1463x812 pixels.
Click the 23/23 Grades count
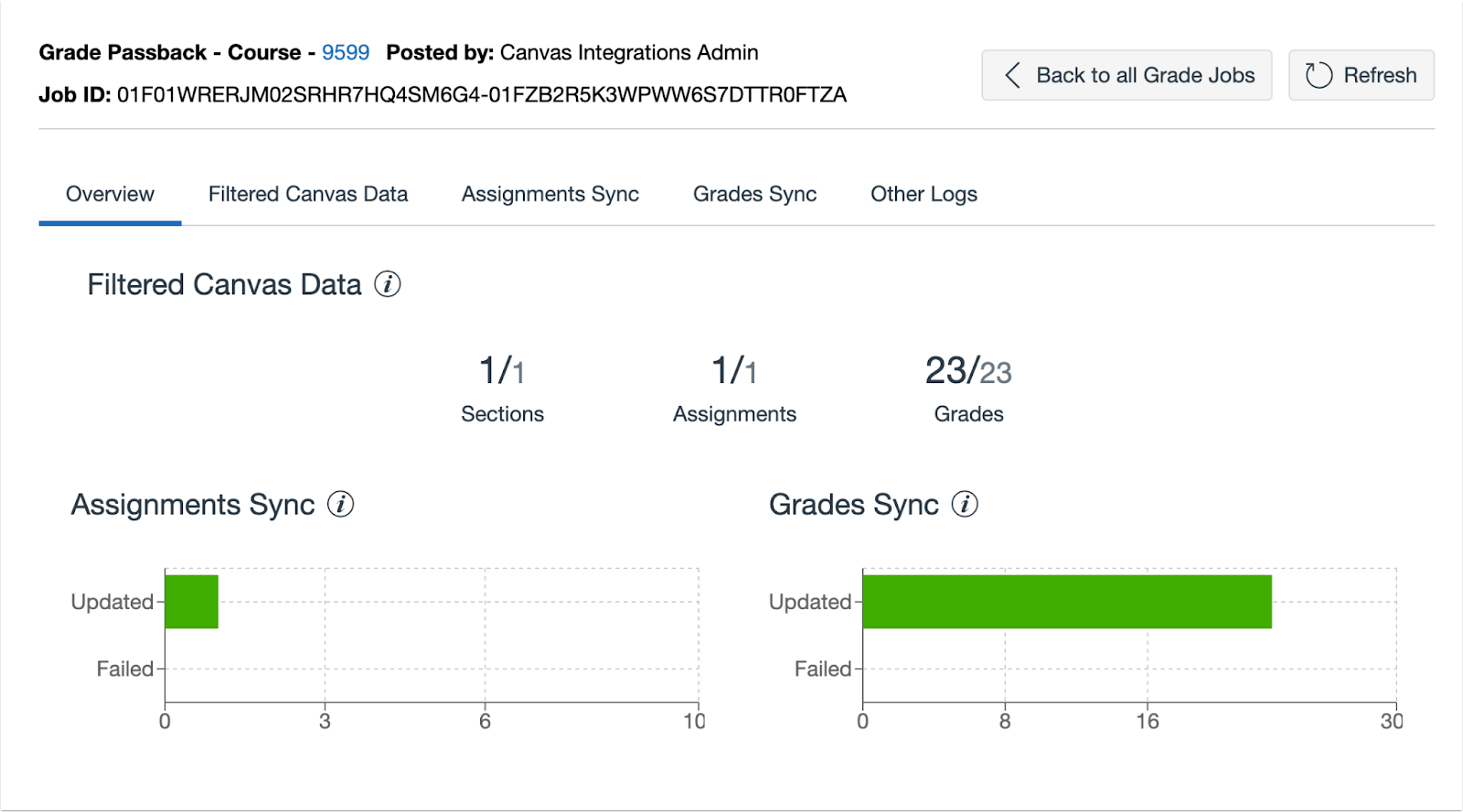(x=968, y=370)
